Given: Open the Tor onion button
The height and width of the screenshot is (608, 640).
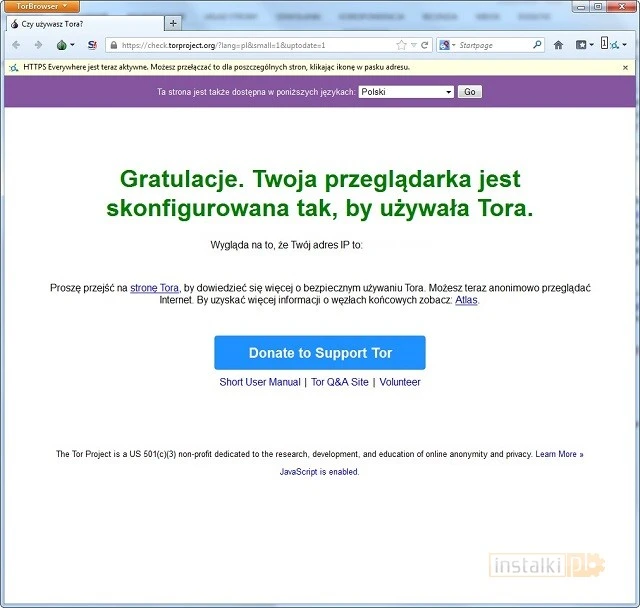Looking at the screenshot, I should pos(62,45).
